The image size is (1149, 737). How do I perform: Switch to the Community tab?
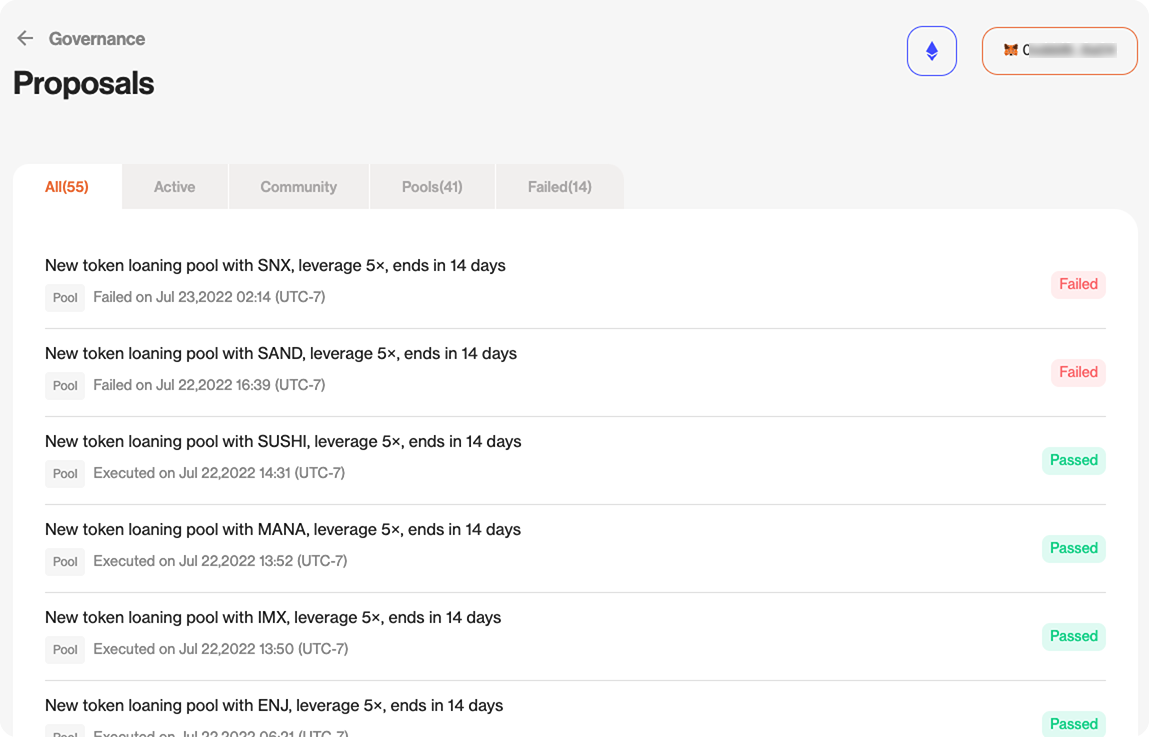click(x=298, y=187)
